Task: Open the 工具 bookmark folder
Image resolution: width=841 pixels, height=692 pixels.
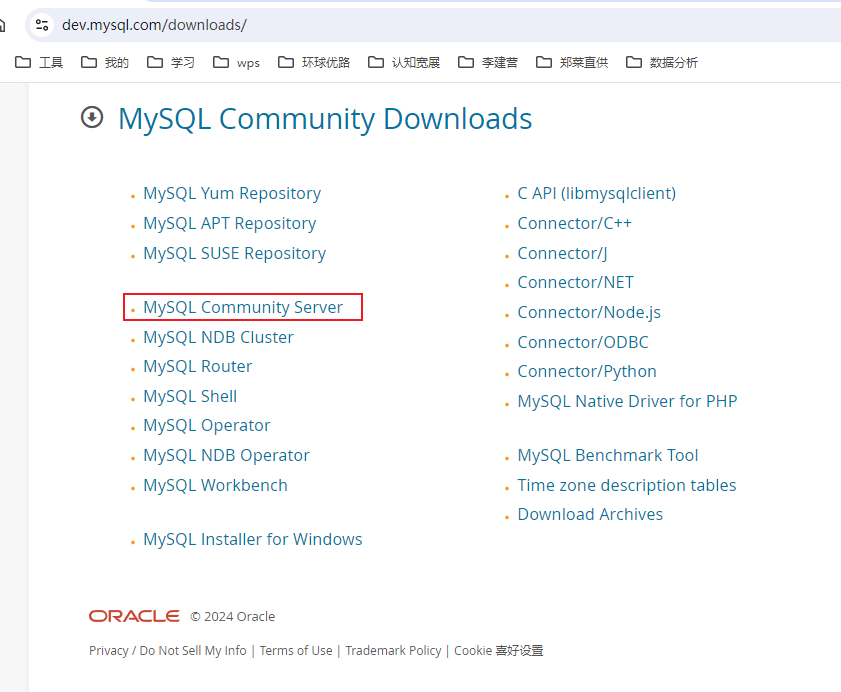Action: click(x=39, y=62)
